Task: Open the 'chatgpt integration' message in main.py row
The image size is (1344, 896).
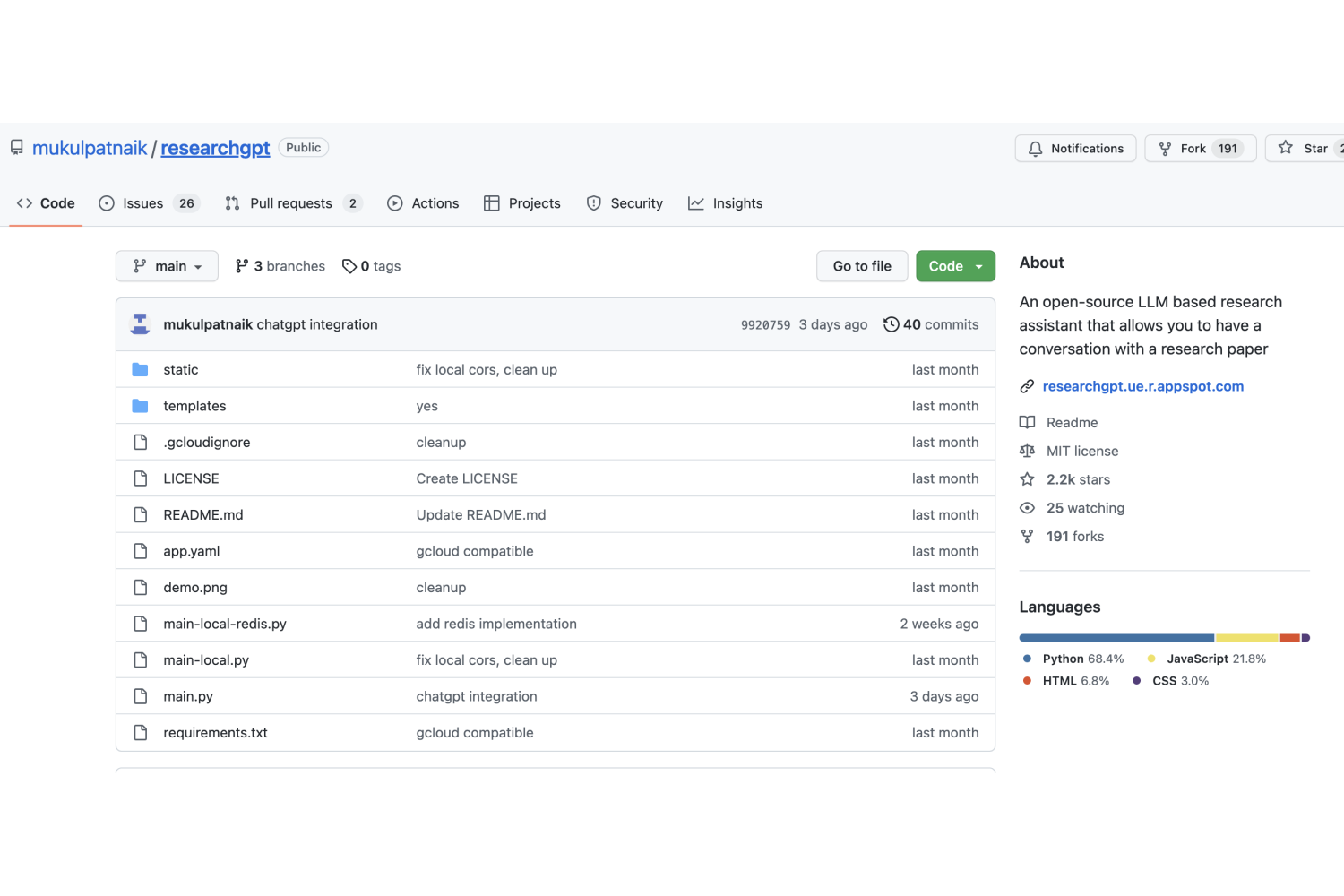Action: pyautogui.click(x=477, y=696)
